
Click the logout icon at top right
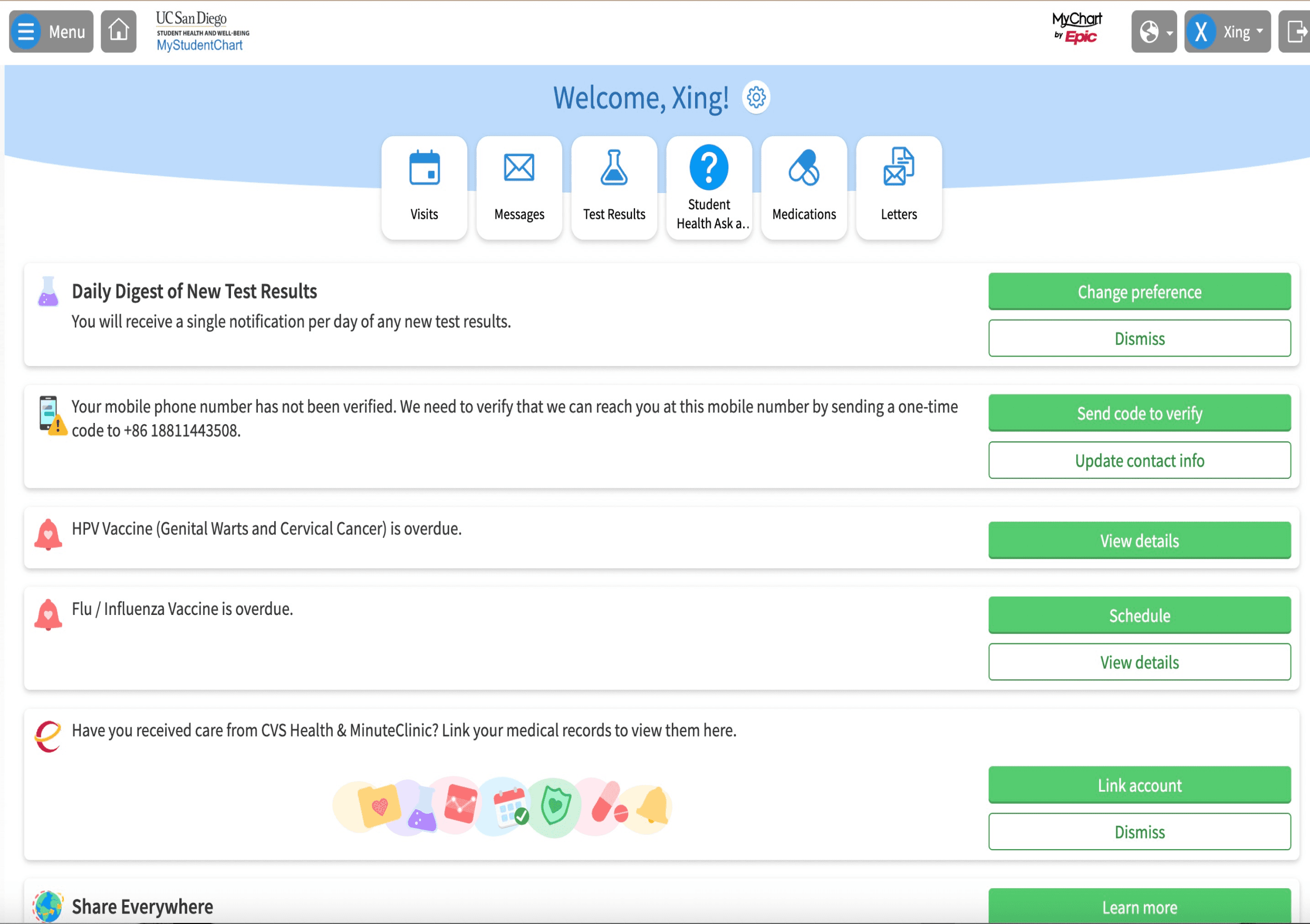(1296, 32)
